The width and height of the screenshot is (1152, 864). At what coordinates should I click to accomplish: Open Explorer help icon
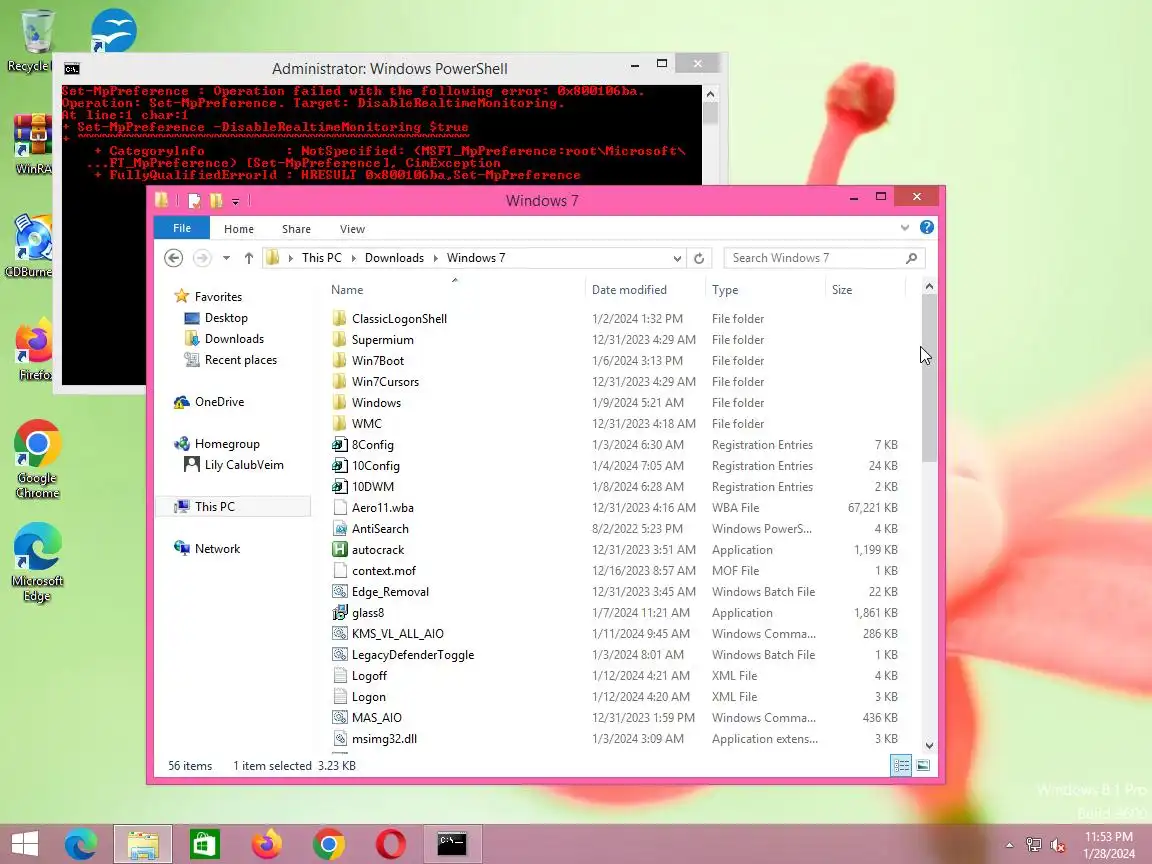pos(926,227)
